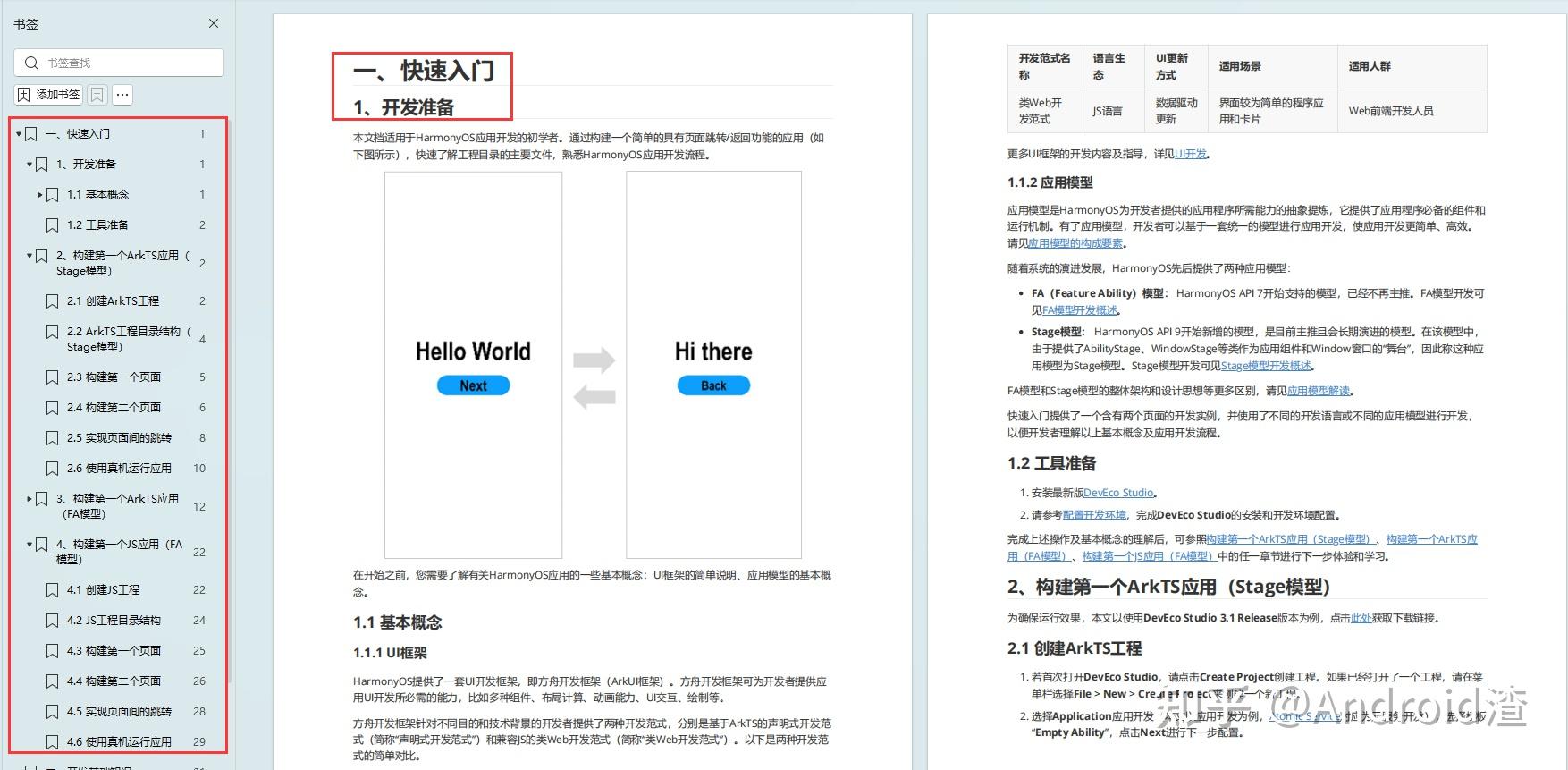Screen dimensions: 1568x770
Task: Click bookmark icon of 2.5 实现页面间的跳转
Action: point(53,437)
